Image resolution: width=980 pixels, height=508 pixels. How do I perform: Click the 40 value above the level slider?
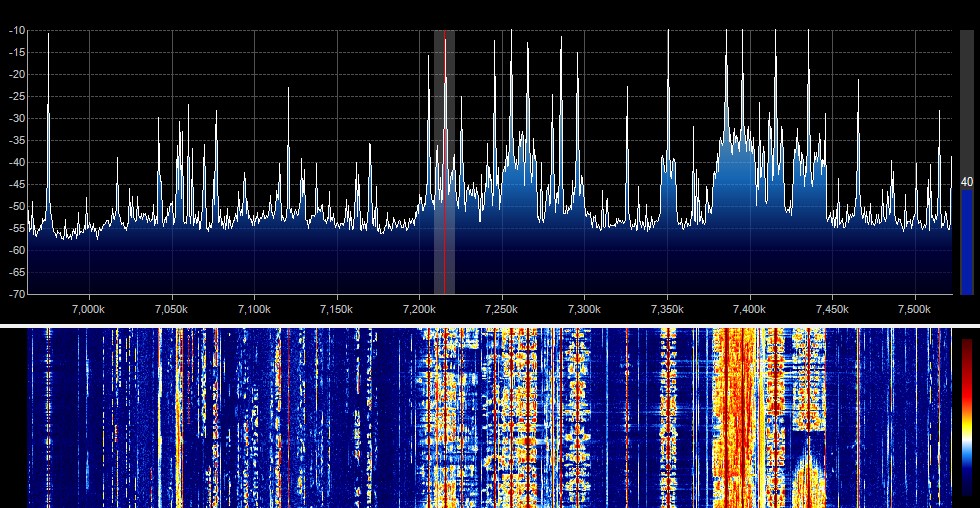pyautogui.click(x=966, y=182)
